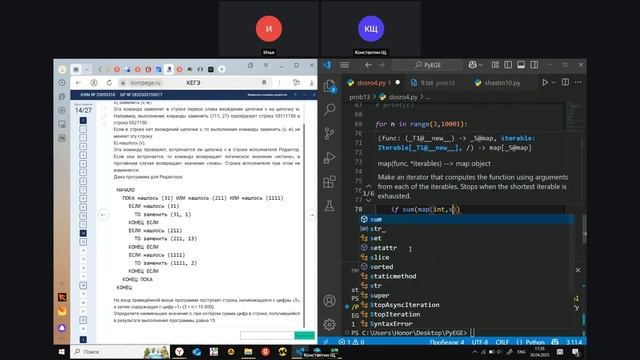Select the 'StopIteration' suggestion

(x=467, y=314)
